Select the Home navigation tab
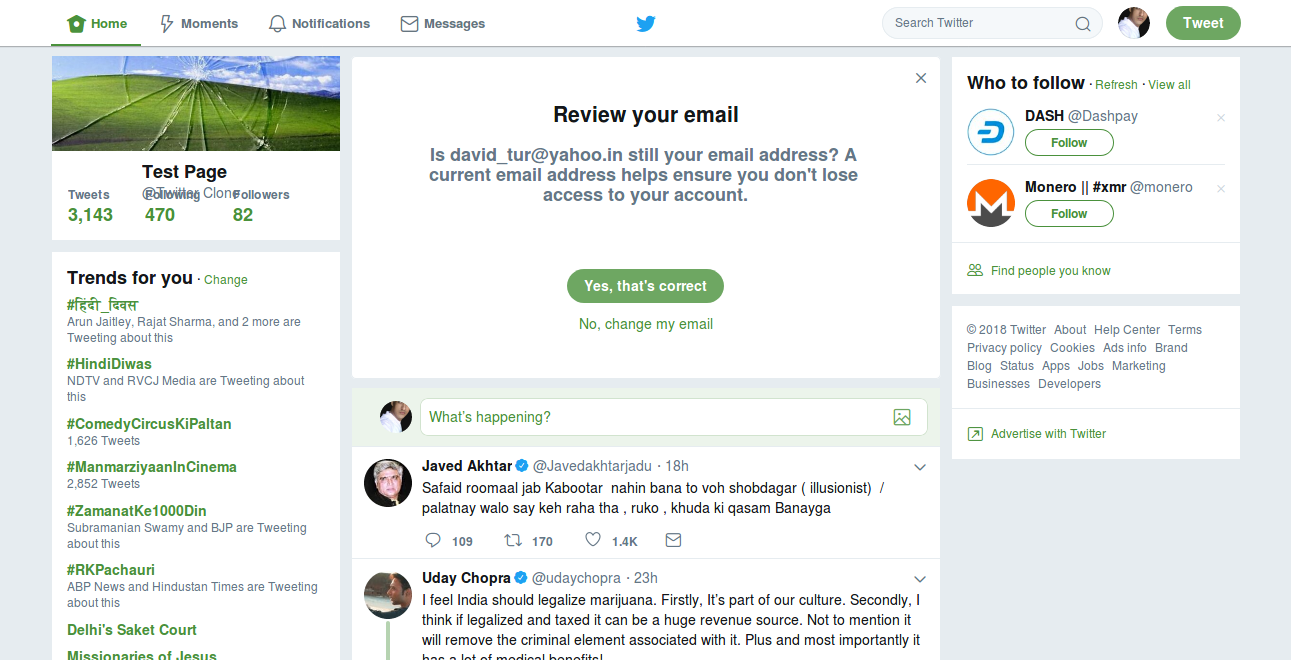 pyautogui.click(x=95, y=22)
